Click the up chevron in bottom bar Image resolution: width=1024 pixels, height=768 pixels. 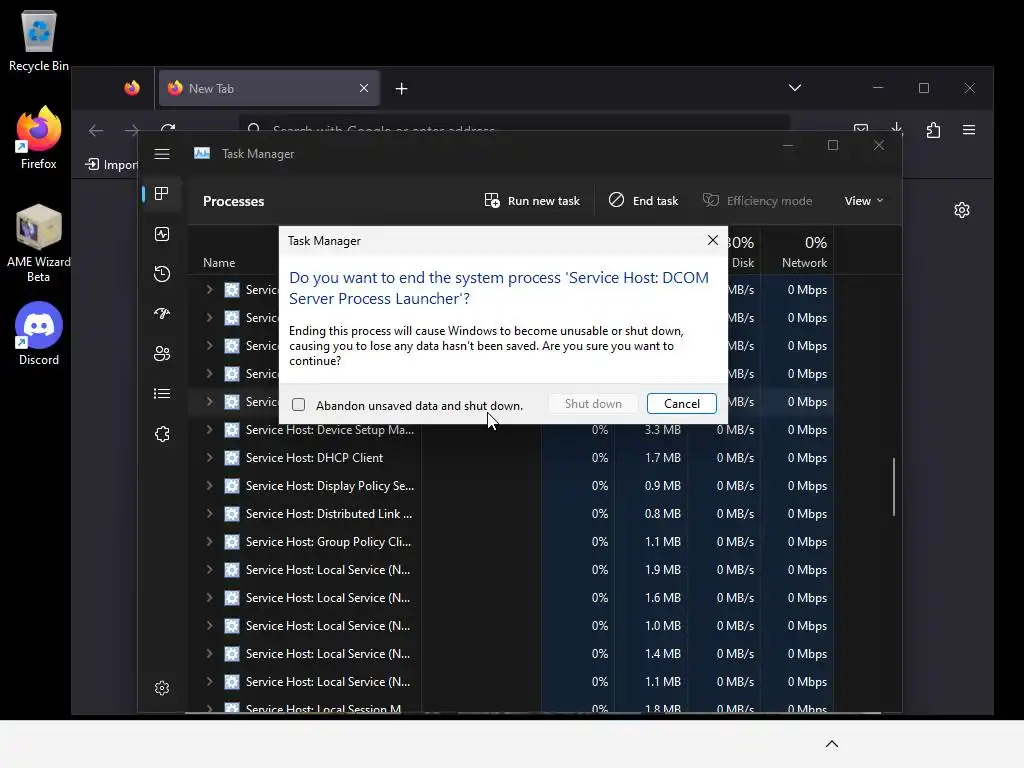point(831,744)
